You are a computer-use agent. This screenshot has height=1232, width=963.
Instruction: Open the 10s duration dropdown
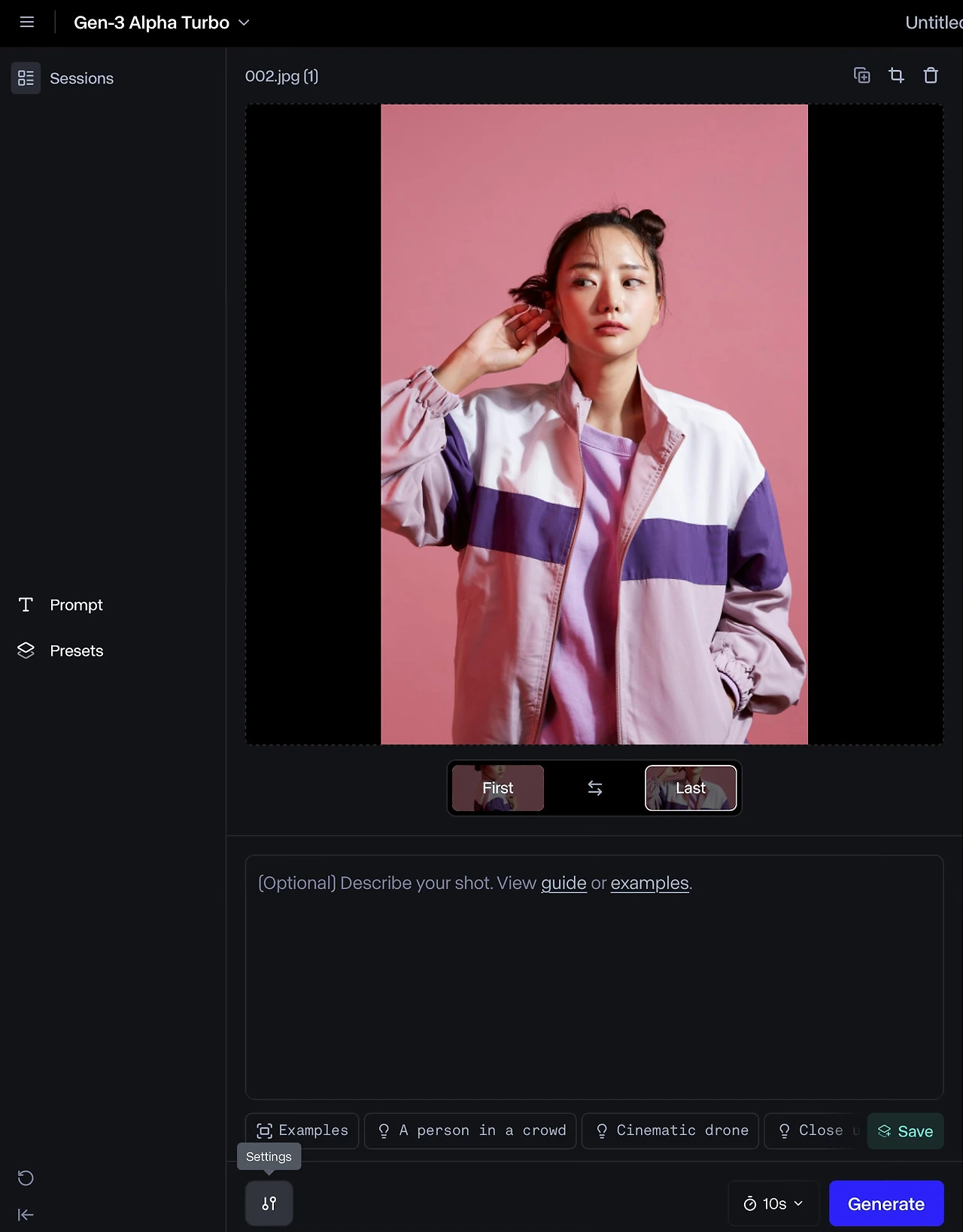click(773, 1203)
